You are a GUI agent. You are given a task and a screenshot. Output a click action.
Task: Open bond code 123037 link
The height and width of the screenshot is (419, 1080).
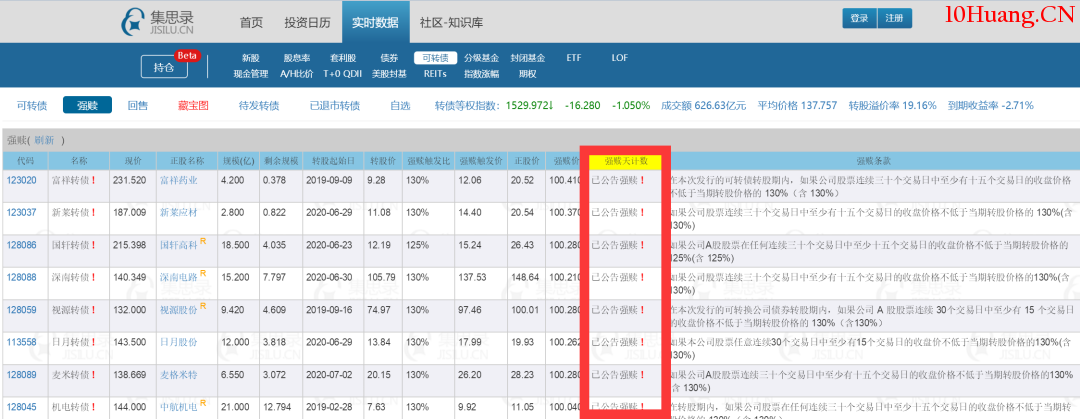tap(21, 213)
